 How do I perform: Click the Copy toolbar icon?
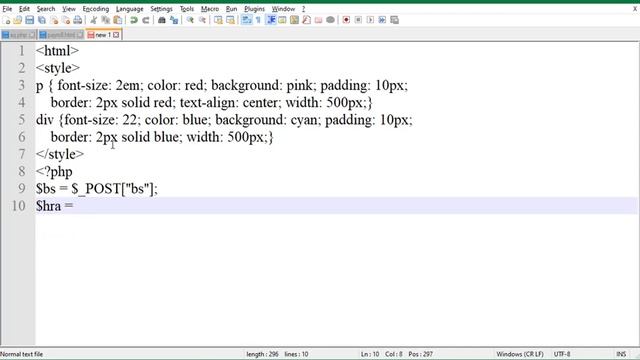tap(106, 20)
